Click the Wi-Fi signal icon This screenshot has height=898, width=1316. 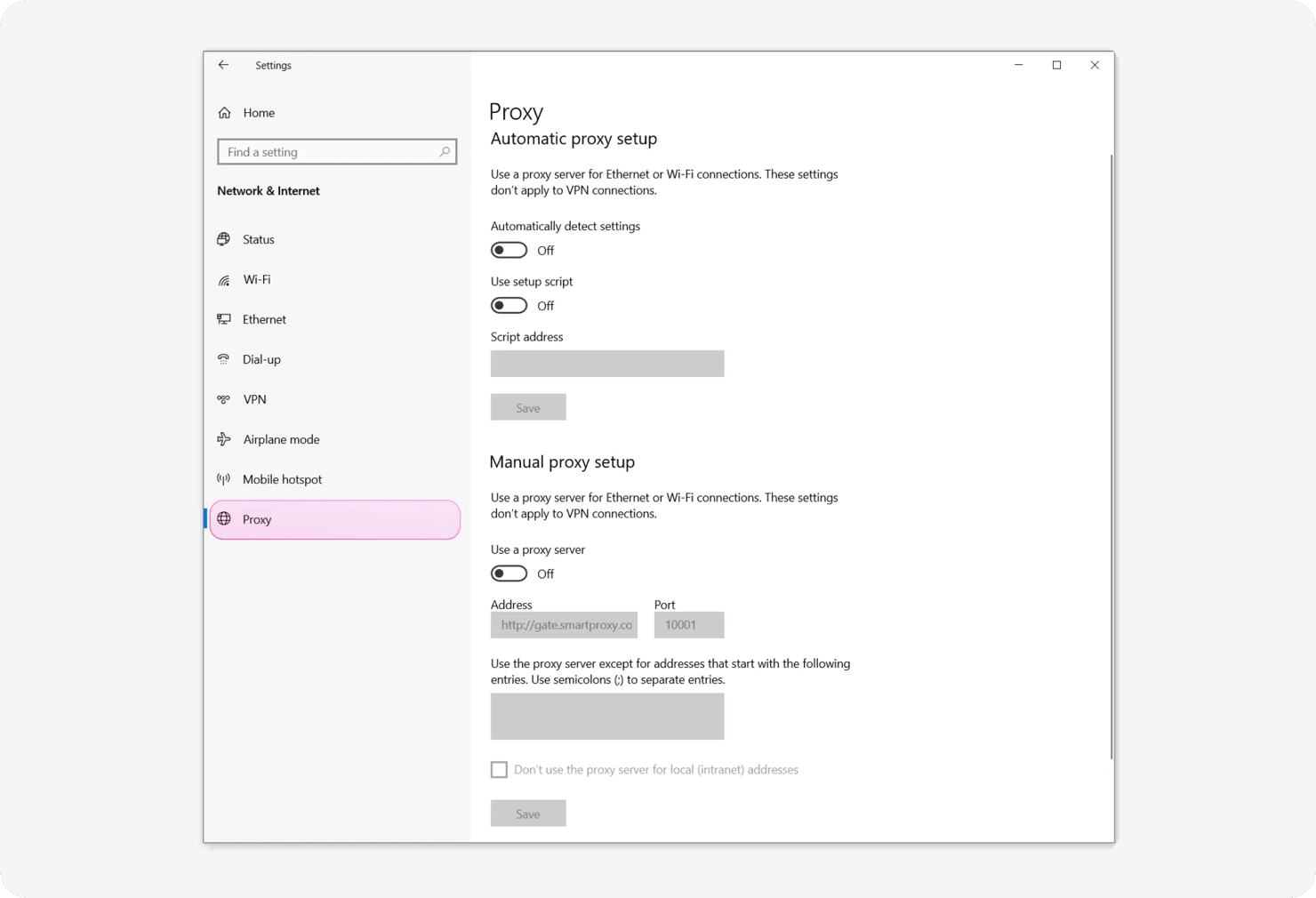224,280
